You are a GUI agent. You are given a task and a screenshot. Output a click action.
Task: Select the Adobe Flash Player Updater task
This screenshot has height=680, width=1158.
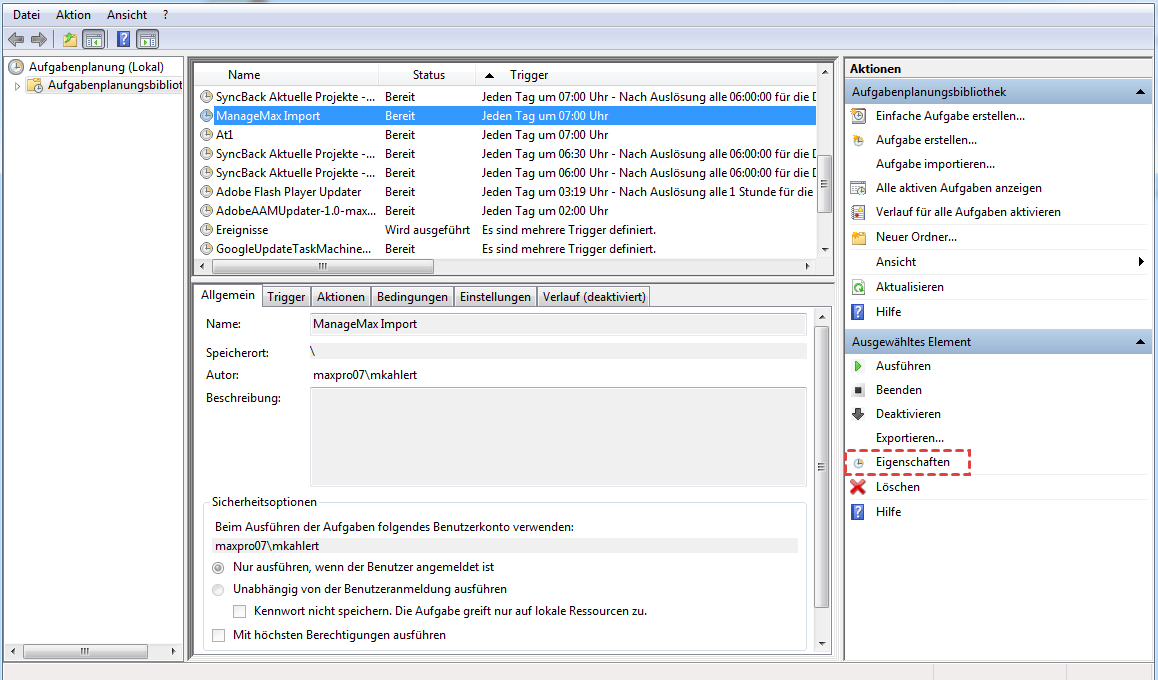(x=288, y=192)
